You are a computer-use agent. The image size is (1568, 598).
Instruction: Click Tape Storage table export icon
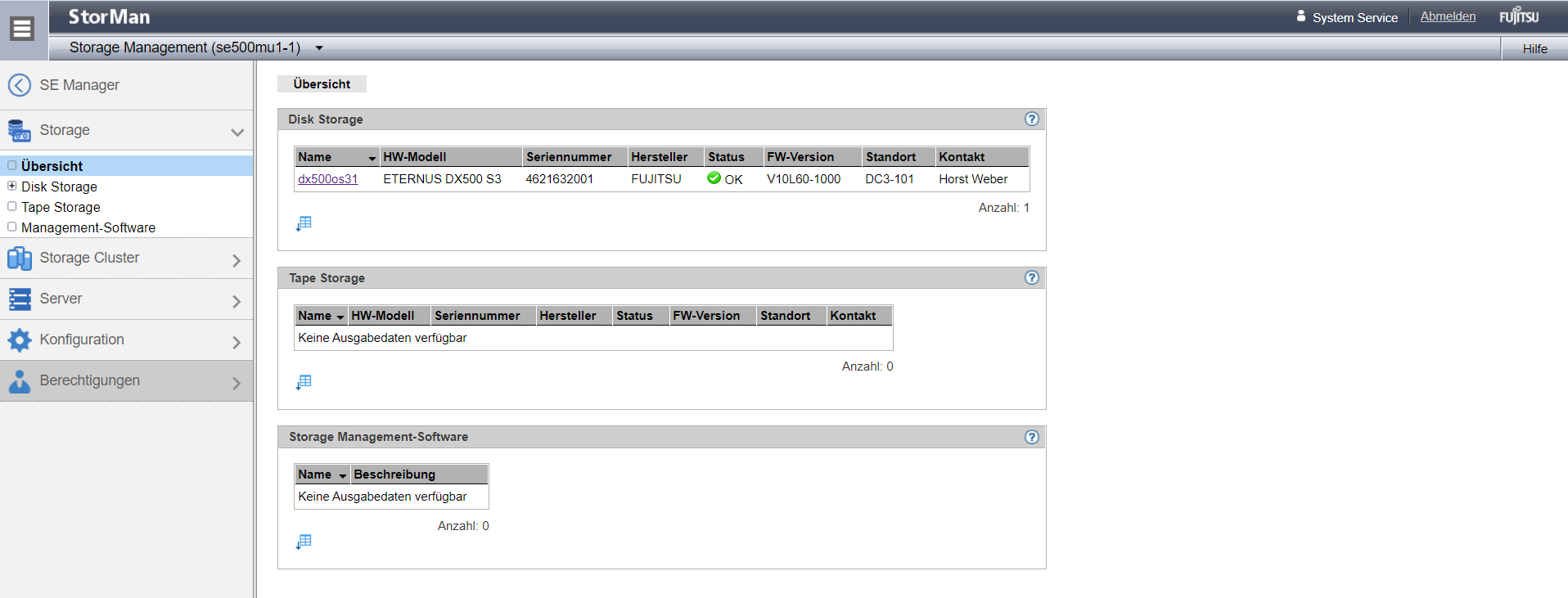(304, 382)
